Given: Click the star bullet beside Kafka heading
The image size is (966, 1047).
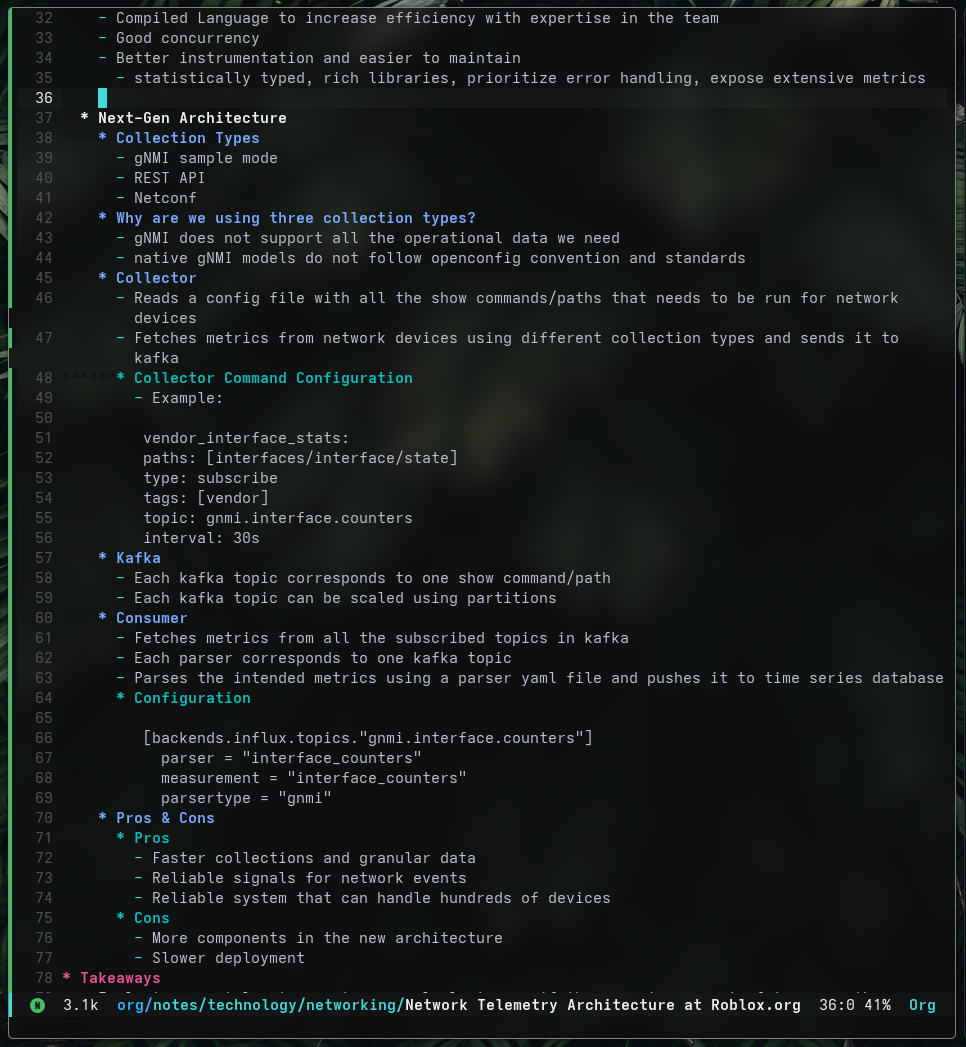Looking at the screenshot, I should click(x=102, y=558).
